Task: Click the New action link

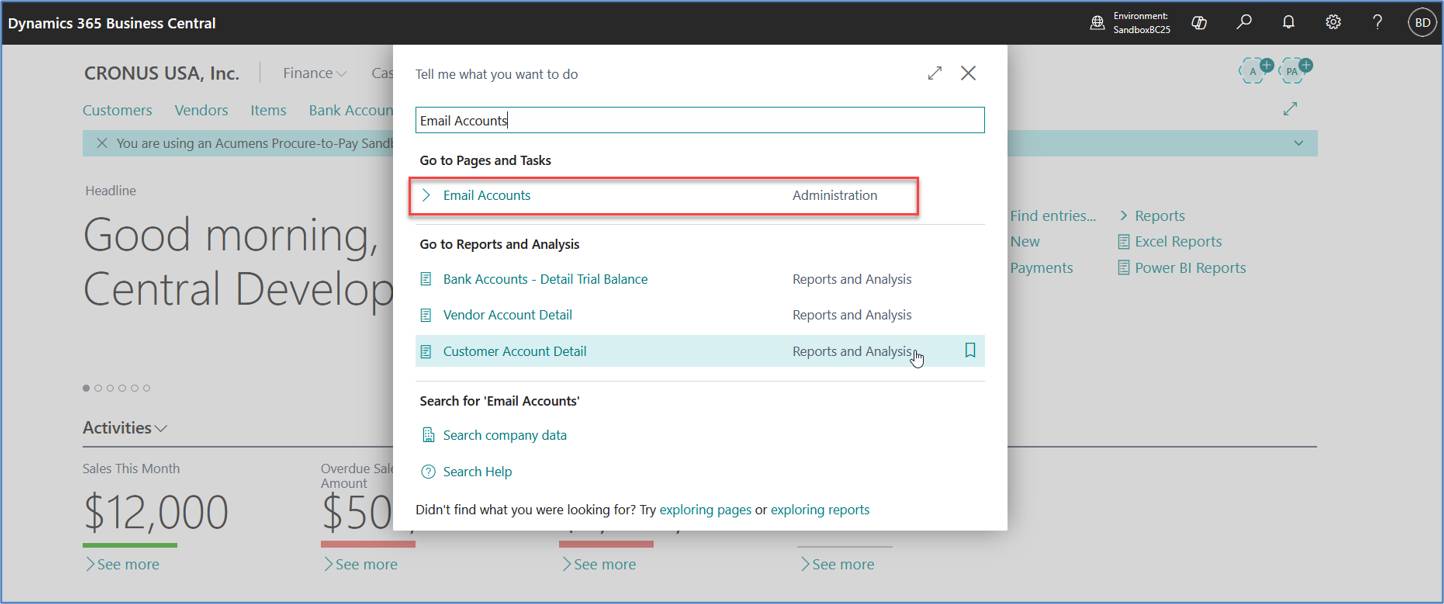Action: click(x=1025, y=241)
